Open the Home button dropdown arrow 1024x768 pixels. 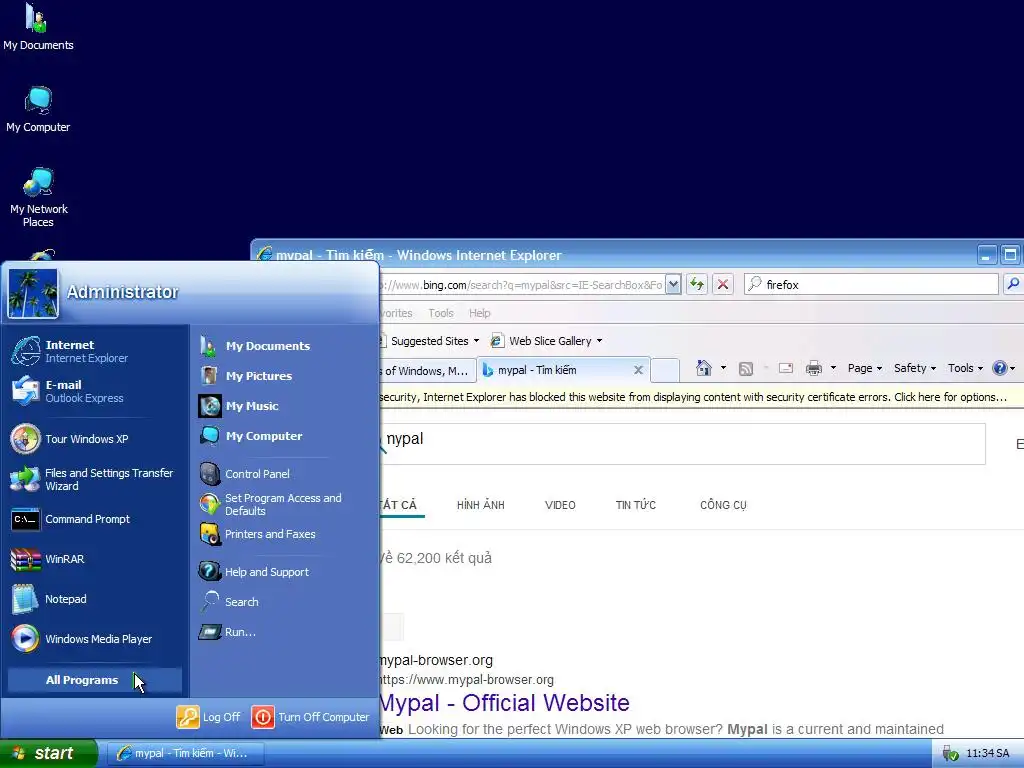click(x=723, y=368)
